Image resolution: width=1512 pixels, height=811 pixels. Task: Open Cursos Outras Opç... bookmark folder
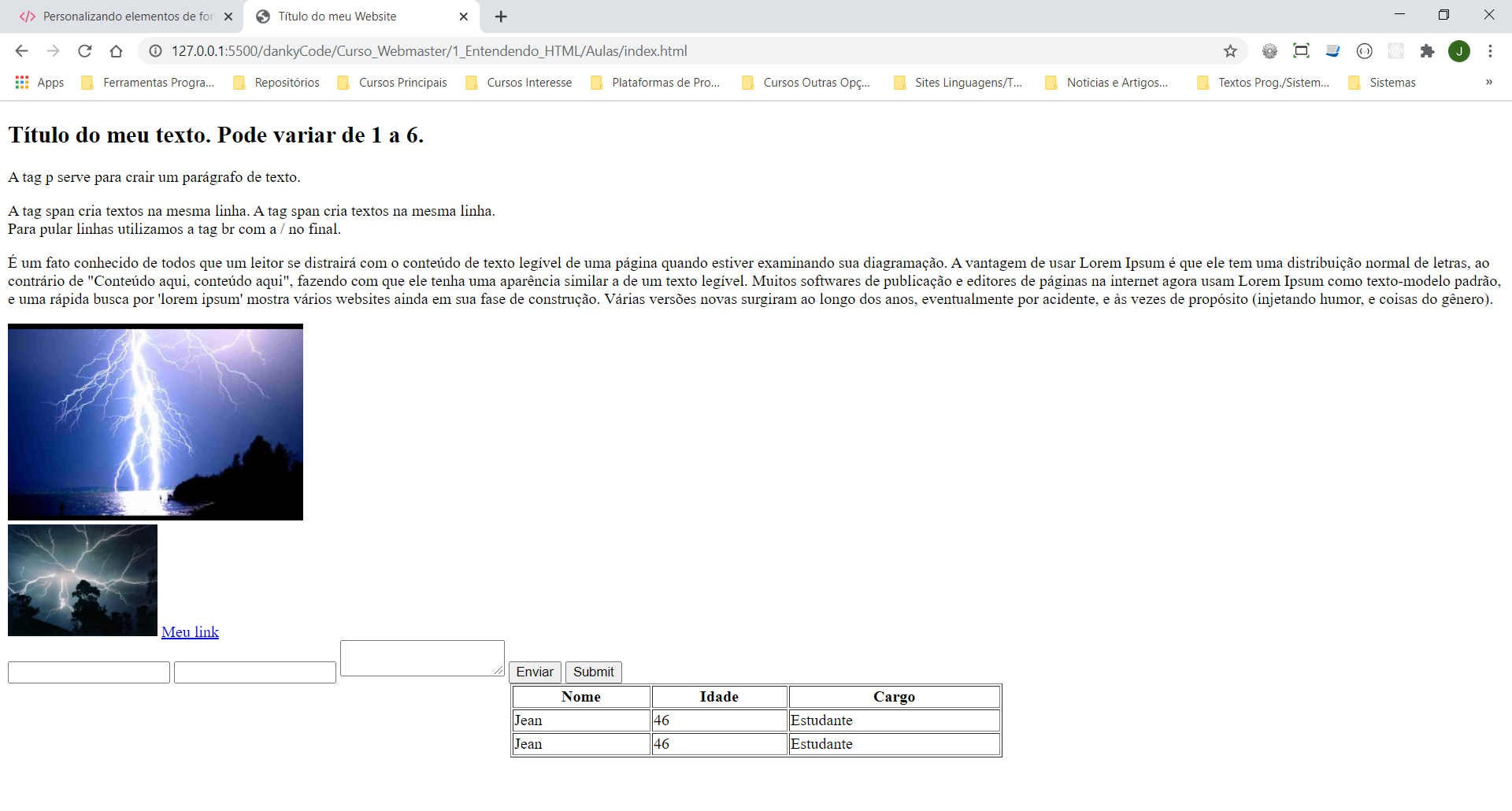[x=806, y=83]
